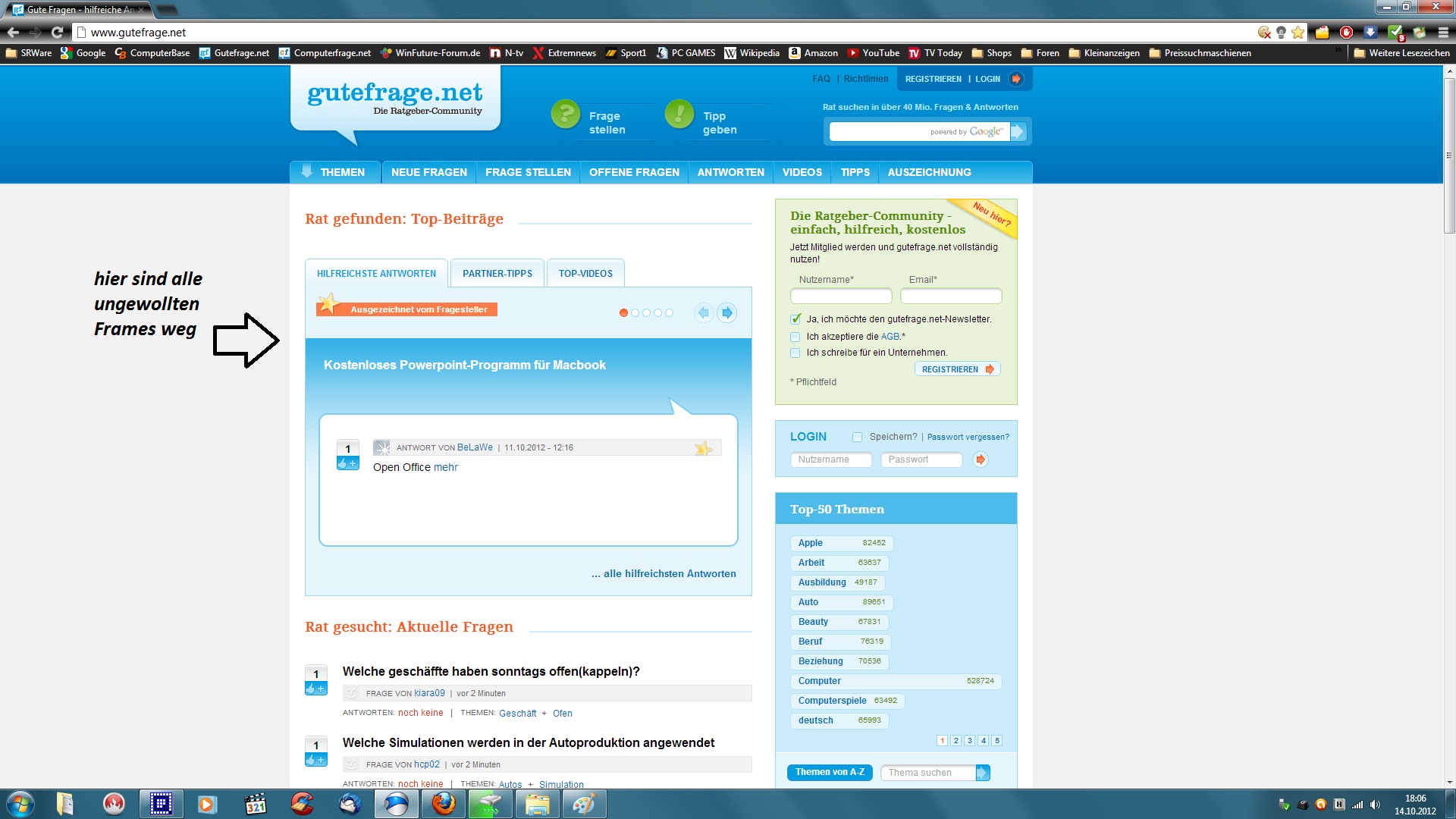Submit login with orange arrow button
This screenshot has height=819, width=1456.
980,460
